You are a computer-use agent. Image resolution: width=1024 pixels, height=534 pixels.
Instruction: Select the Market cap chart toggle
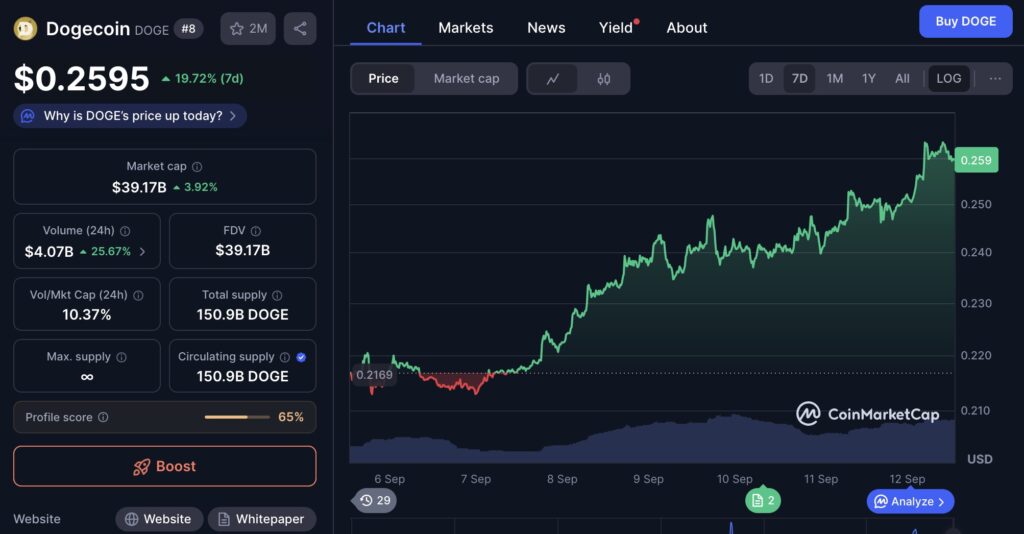coord(466,79)
